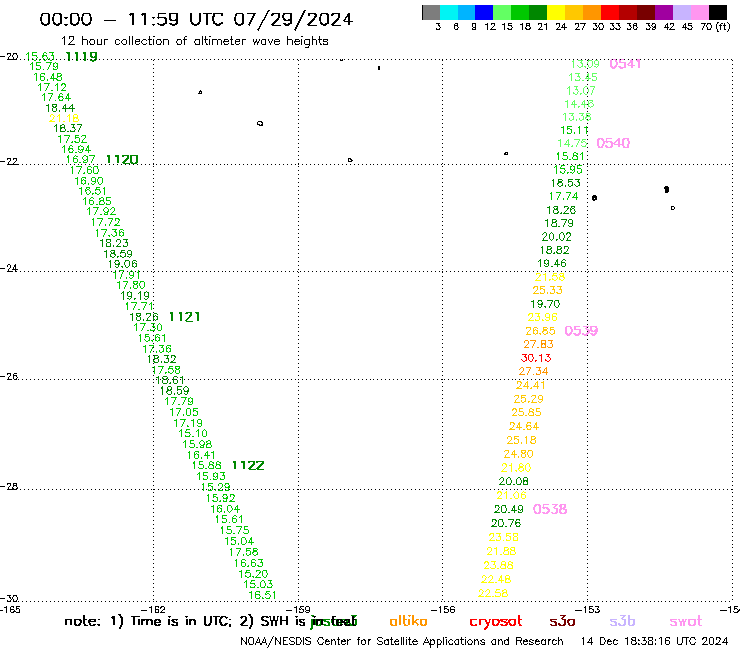740x650 pixels.
Task: Click the -24 latitude axis label
Action: coord(9,268)
